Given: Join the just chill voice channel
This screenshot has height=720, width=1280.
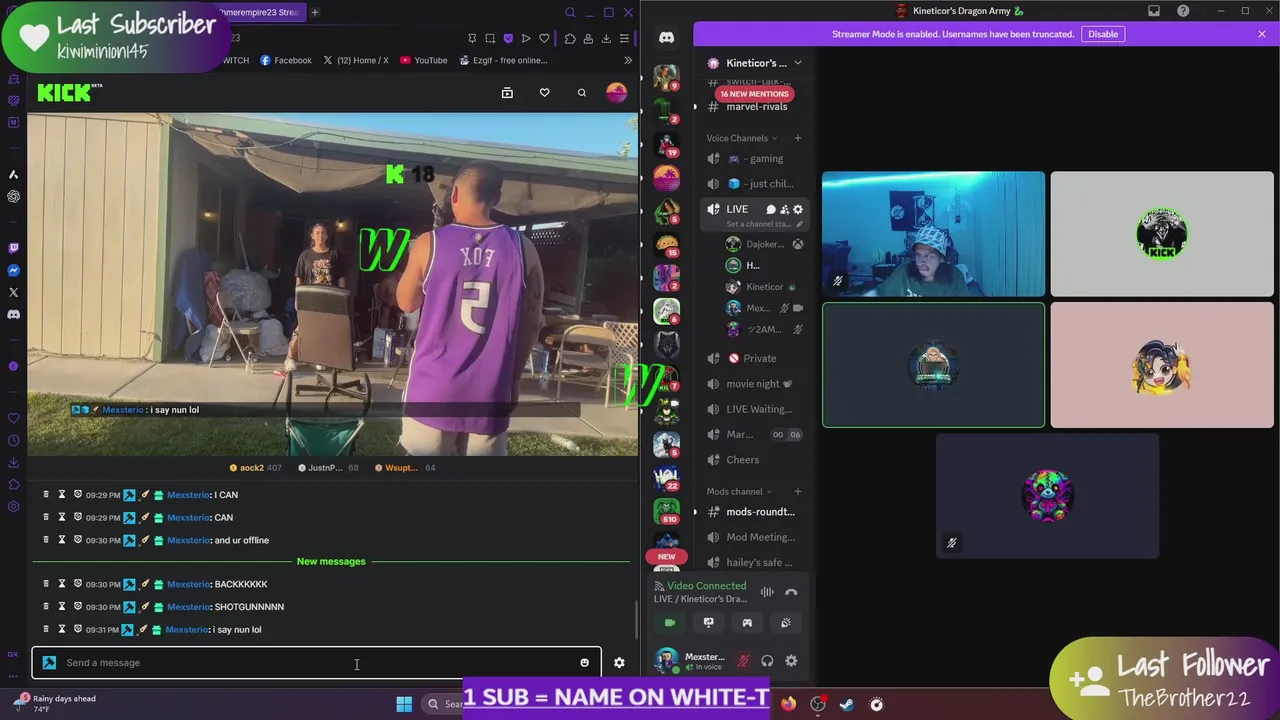Looking at the screenshot, I should point(757,184).
